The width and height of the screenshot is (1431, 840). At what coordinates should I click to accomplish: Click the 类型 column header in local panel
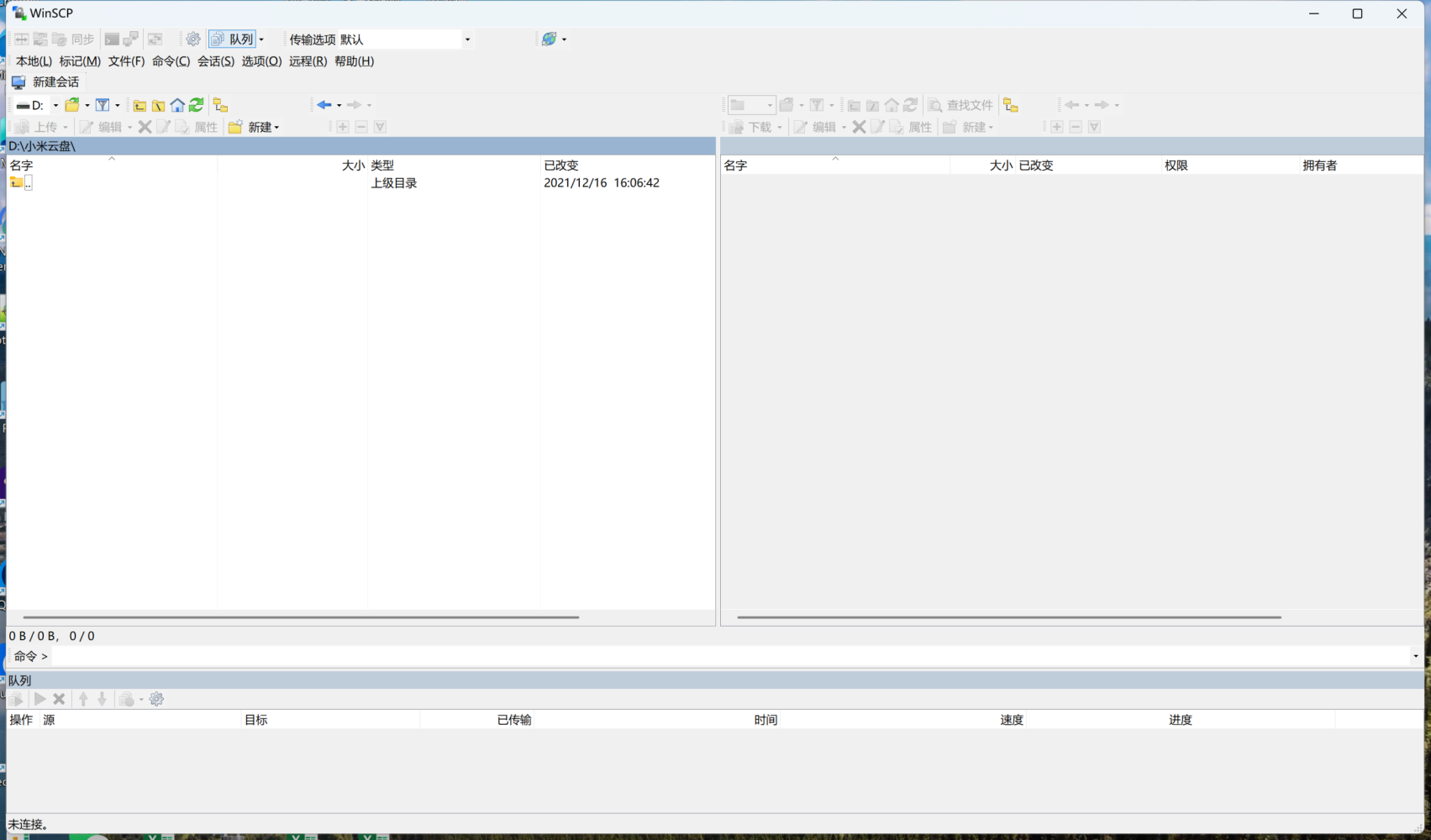pyautogui.click(x=382, y=165)
